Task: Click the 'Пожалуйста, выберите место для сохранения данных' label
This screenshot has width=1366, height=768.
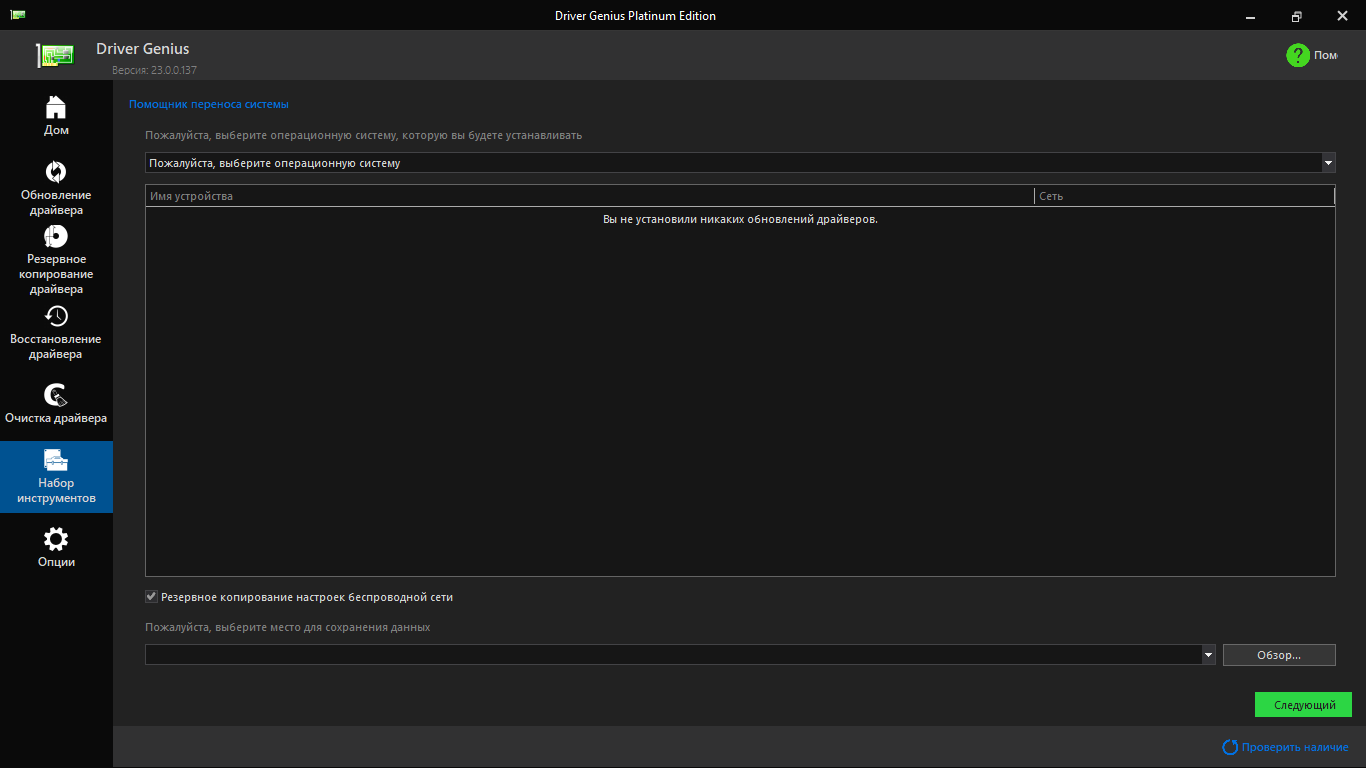Action: pyautogui.click(x=288, y=627)
